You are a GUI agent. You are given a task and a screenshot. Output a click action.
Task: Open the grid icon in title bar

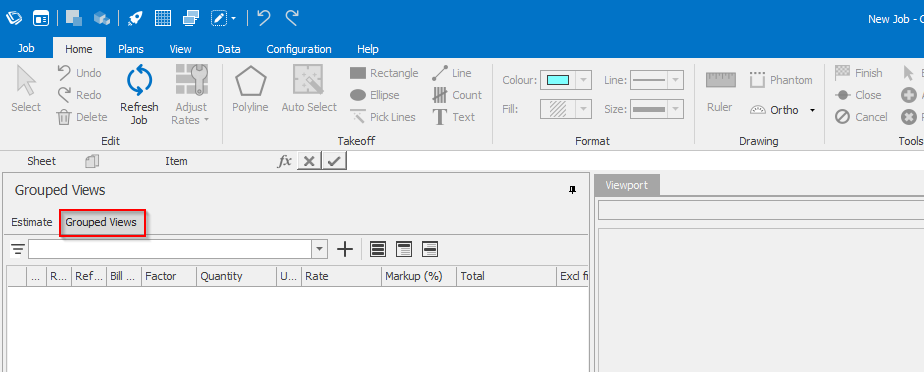[x=163, y=18]
